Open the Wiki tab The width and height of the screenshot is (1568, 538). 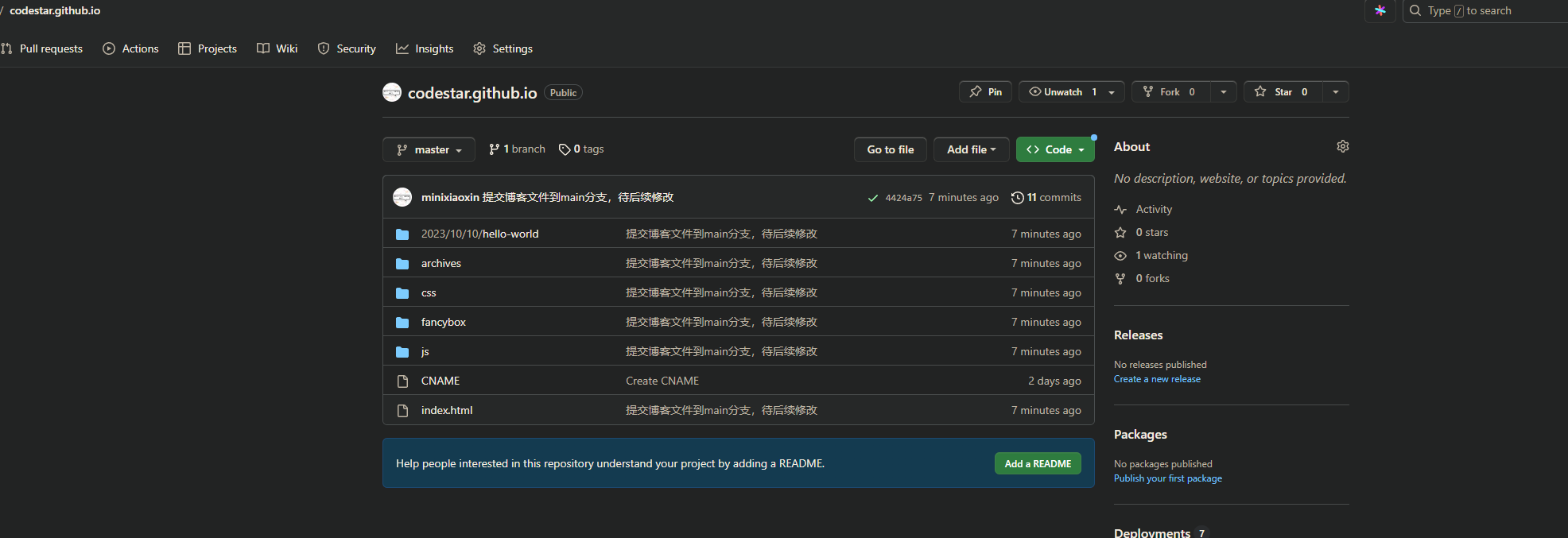coord(278,48)
